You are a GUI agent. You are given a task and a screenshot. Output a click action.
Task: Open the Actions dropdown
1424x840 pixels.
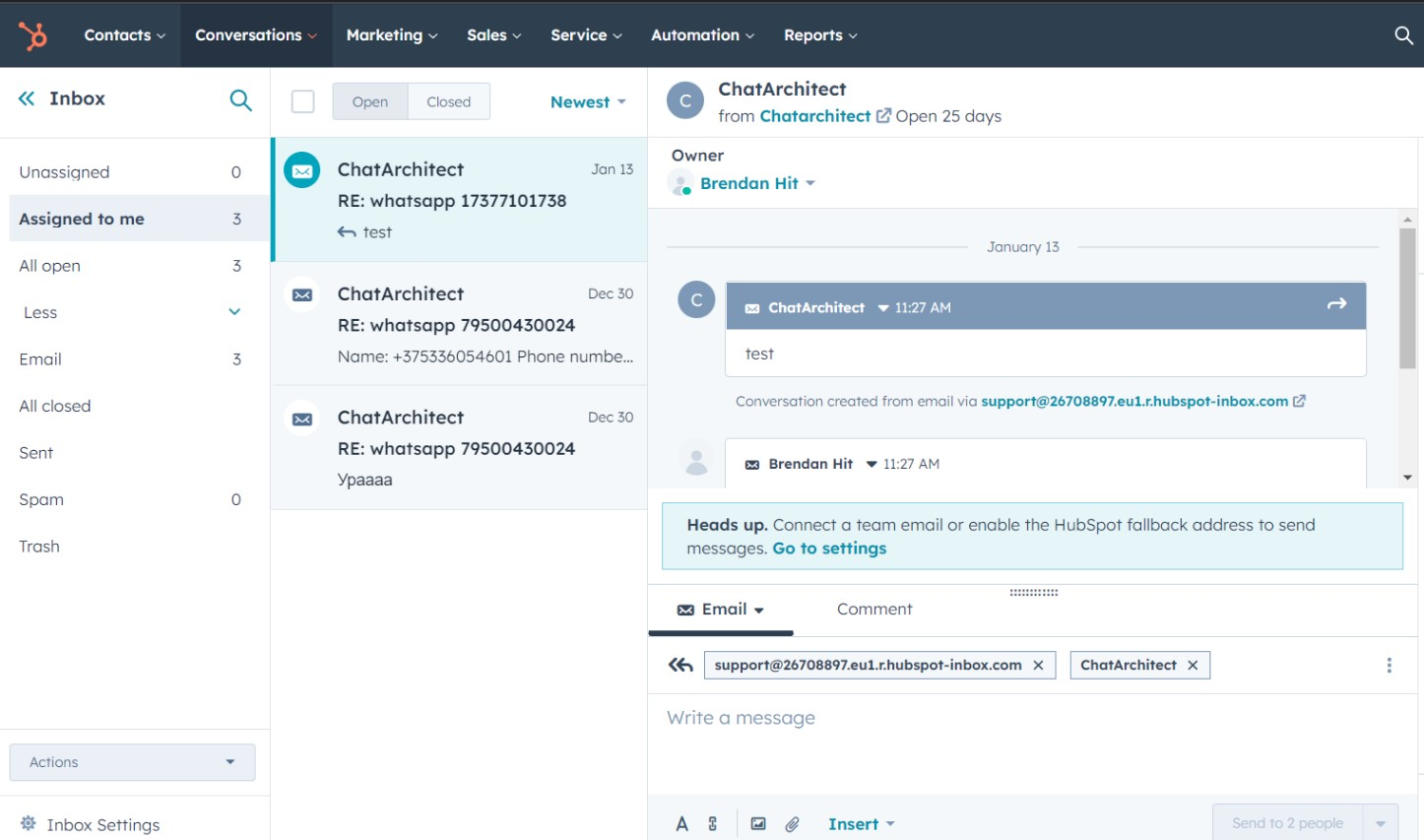tap(132, 762)
